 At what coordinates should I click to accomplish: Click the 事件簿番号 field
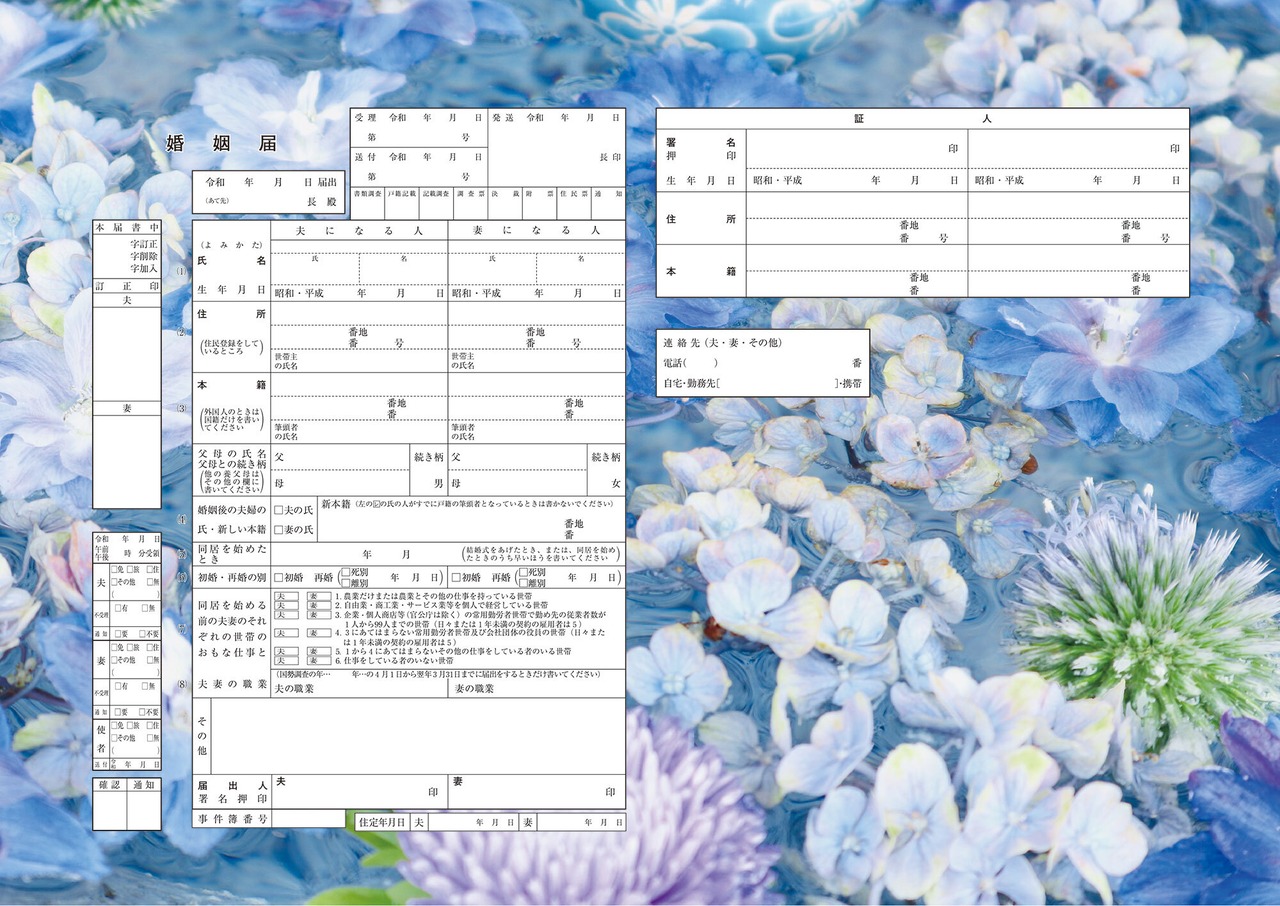pos(308,819)
